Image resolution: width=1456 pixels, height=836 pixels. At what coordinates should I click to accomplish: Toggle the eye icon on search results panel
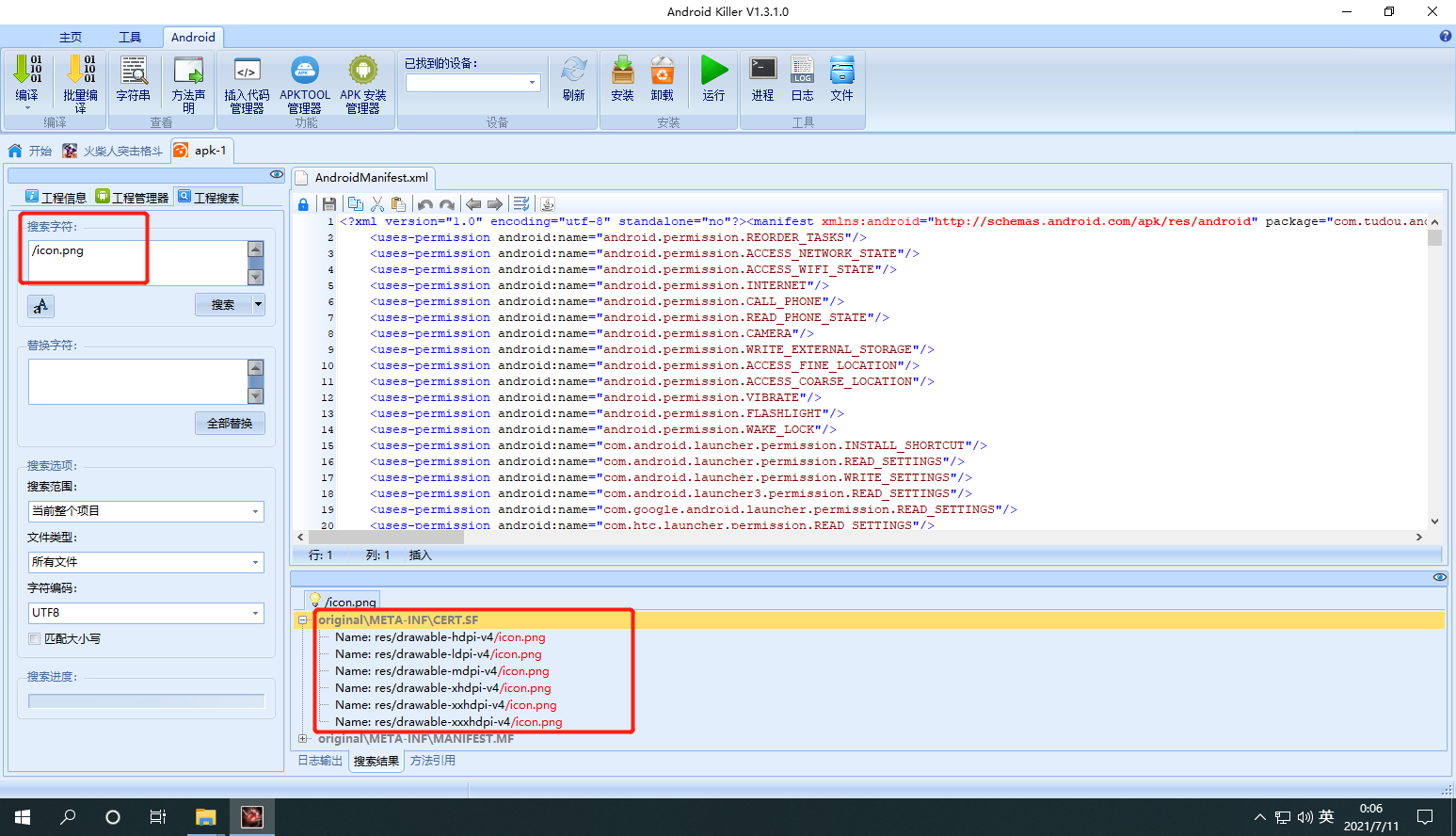1439,577
